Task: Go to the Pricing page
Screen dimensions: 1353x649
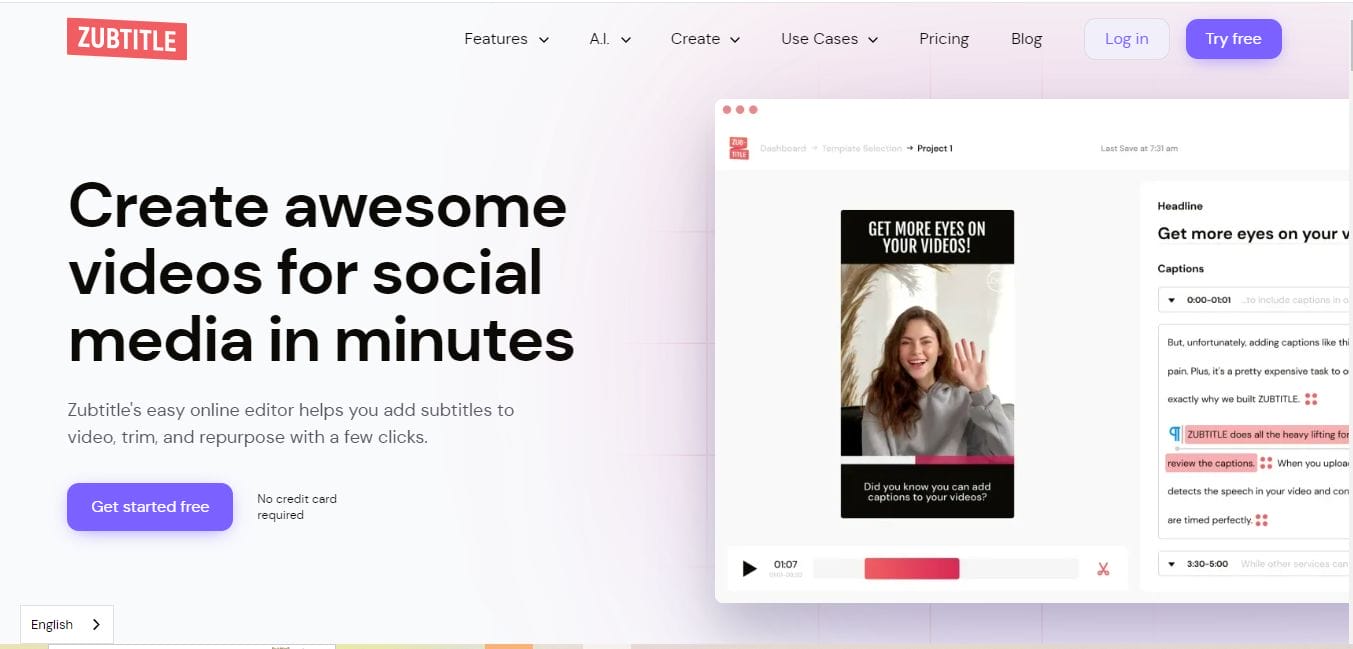Action: pyautogui.click(x=943, y=38)
